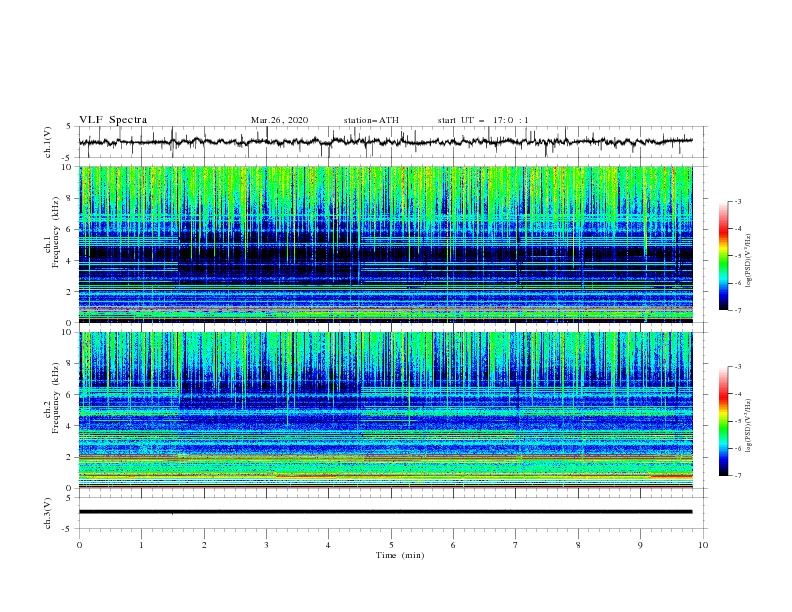Select the "start UT = 17:0 :1" text

point(483,120)
